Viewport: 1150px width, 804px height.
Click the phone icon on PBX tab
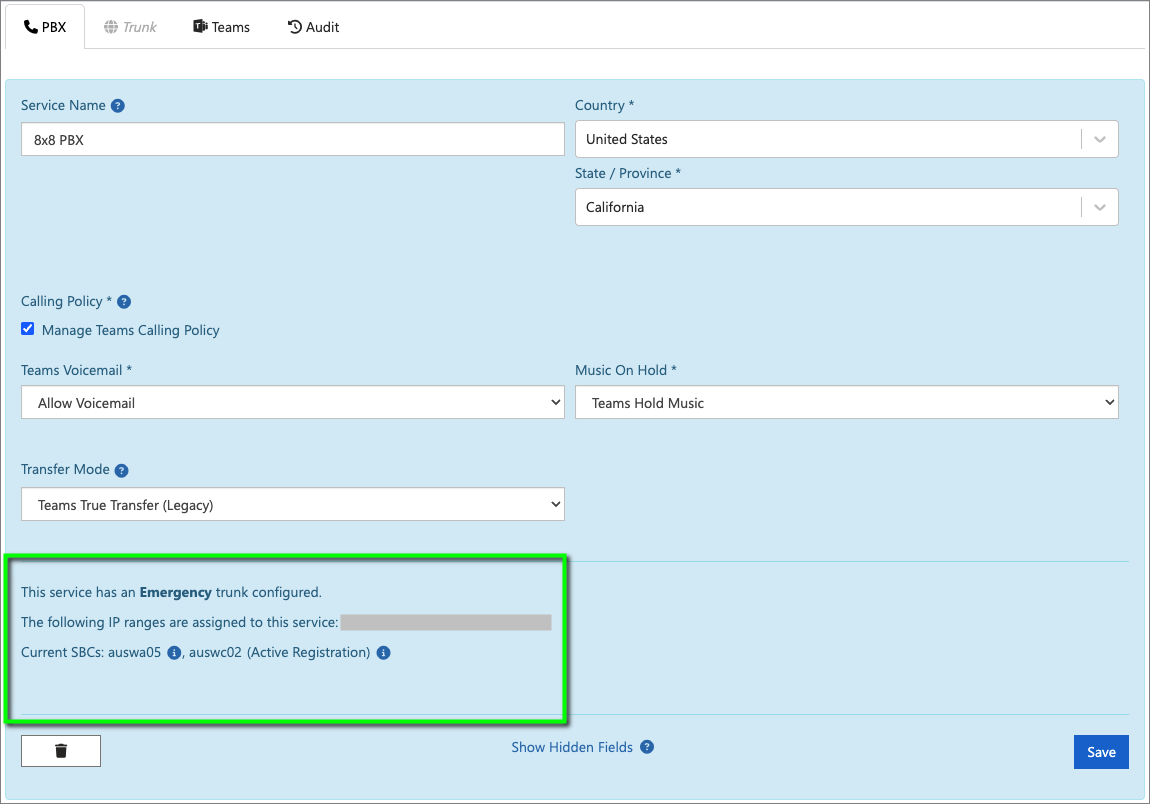point(31,27)
